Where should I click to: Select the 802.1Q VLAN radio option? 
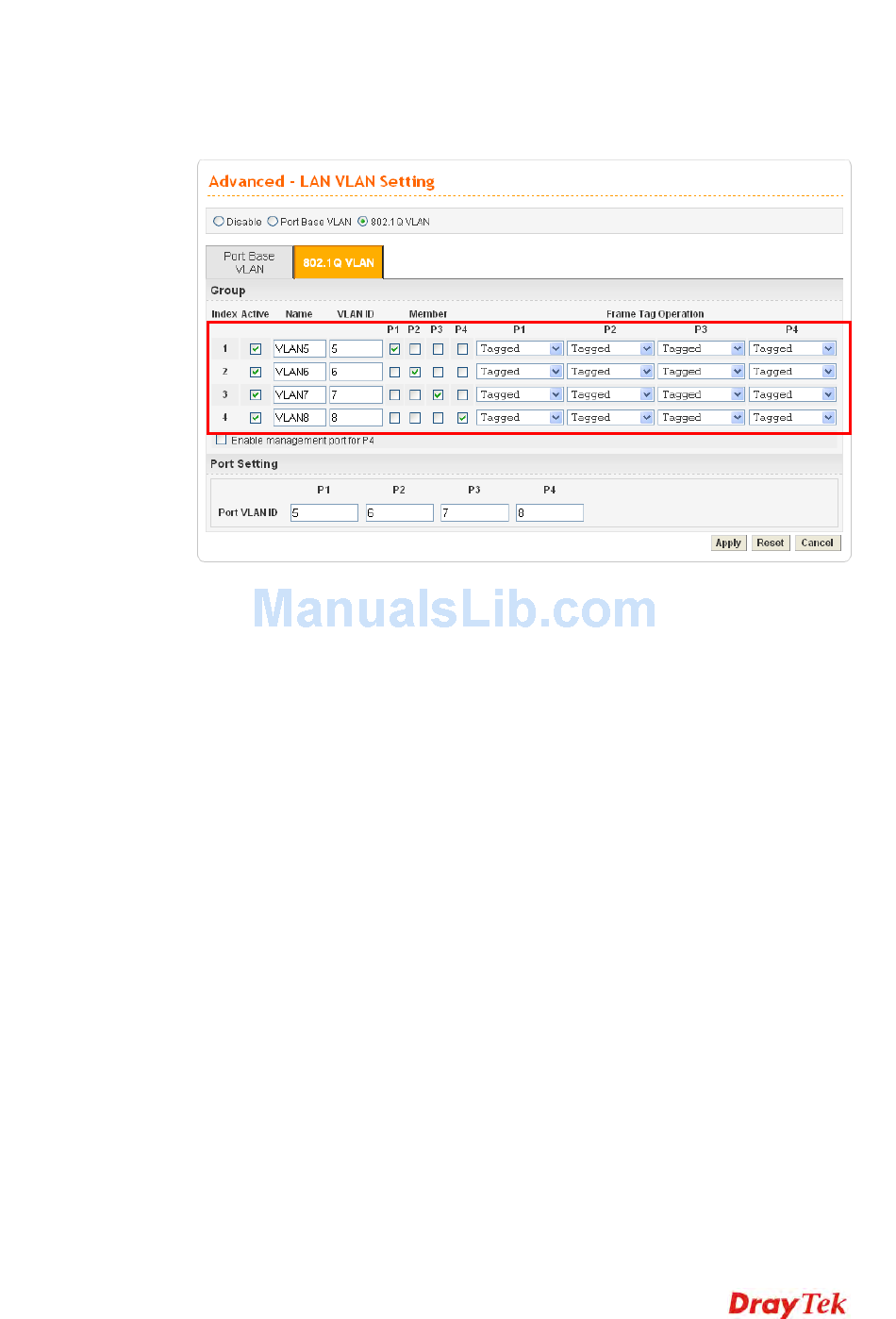point(363,222)
